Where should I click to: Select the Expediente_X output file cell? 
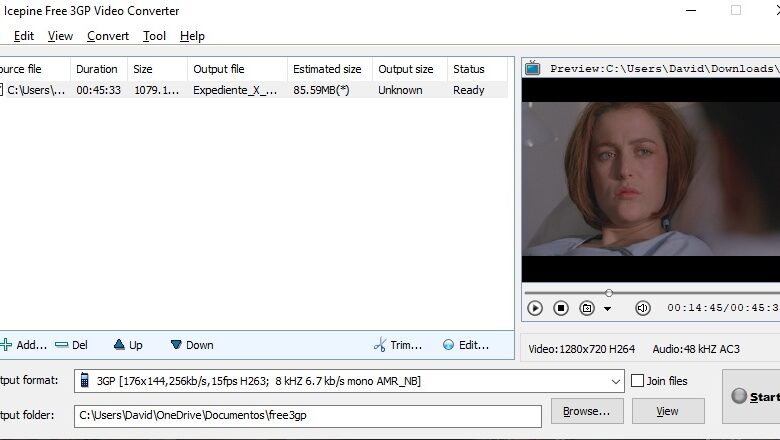tap(235, 90)
